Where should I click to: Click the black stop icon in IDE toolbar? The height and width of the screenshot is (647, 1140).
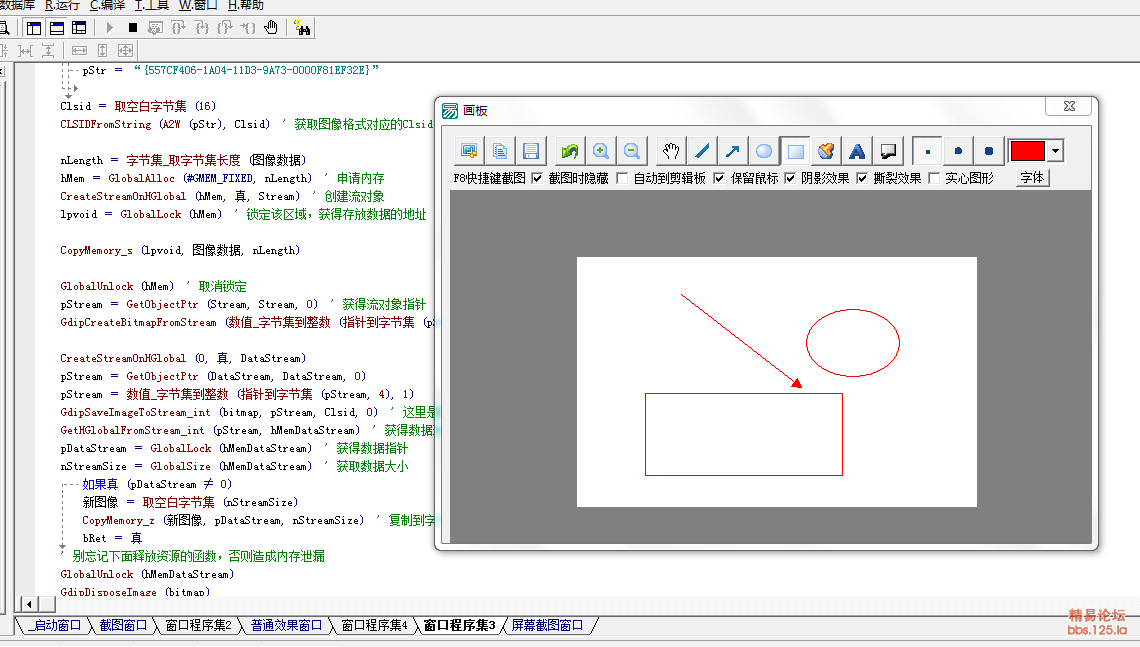point(132,28)
